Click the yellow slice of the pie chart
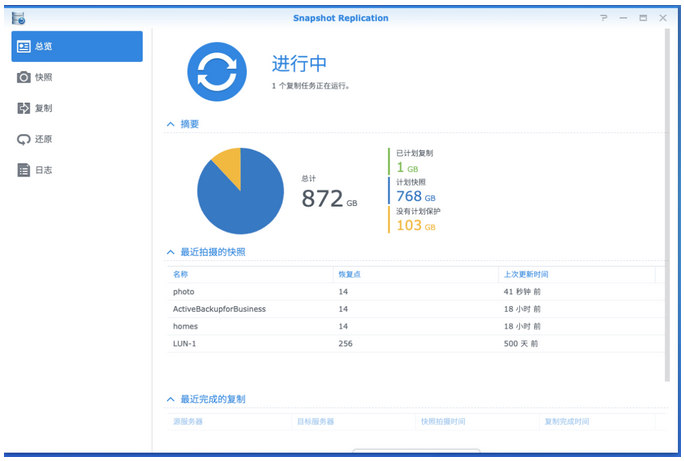684x461 pixels. coord(229,167)
